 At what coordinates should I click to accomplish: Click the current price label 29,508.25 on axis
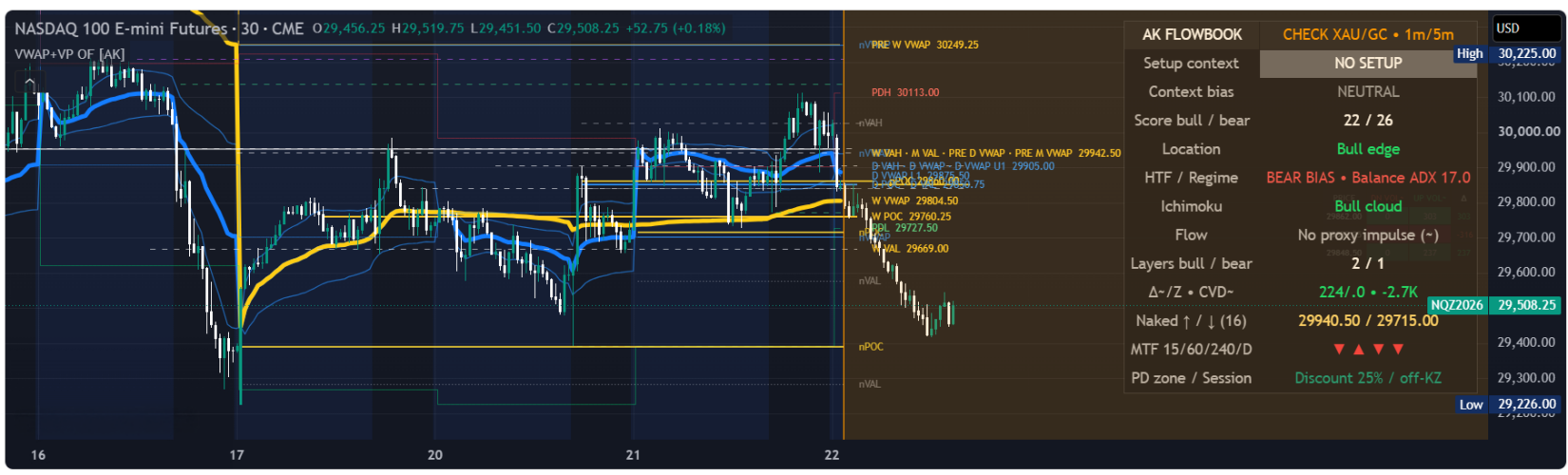pos(1527,306)
